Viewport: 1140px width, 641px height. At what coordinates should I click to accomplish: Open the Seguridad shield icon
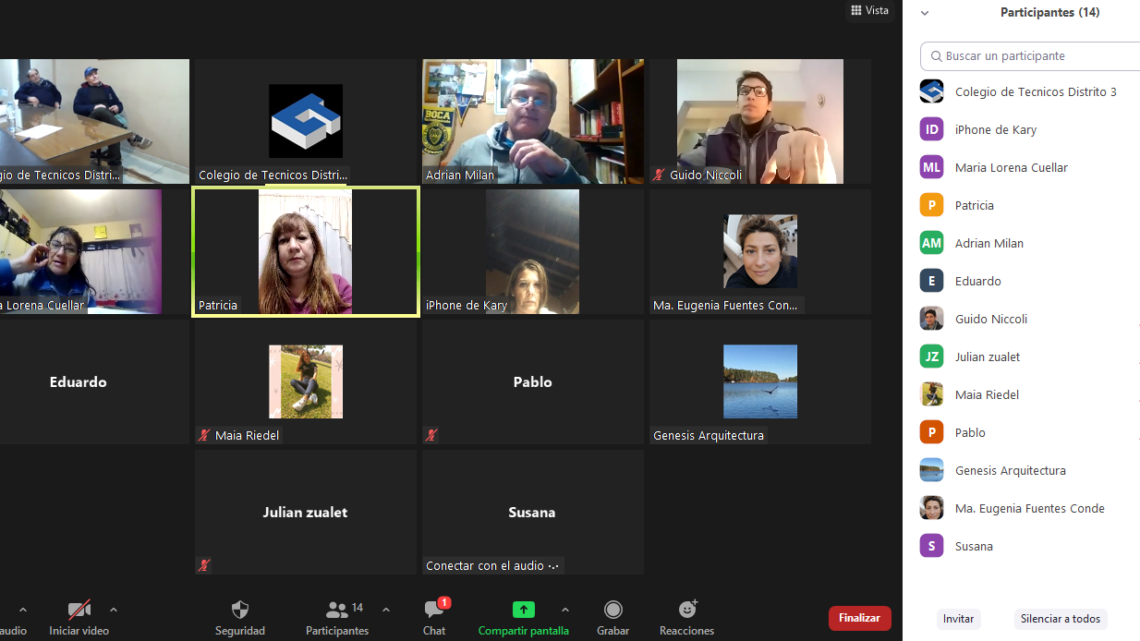pyautogui.click(x=240, y=610)
